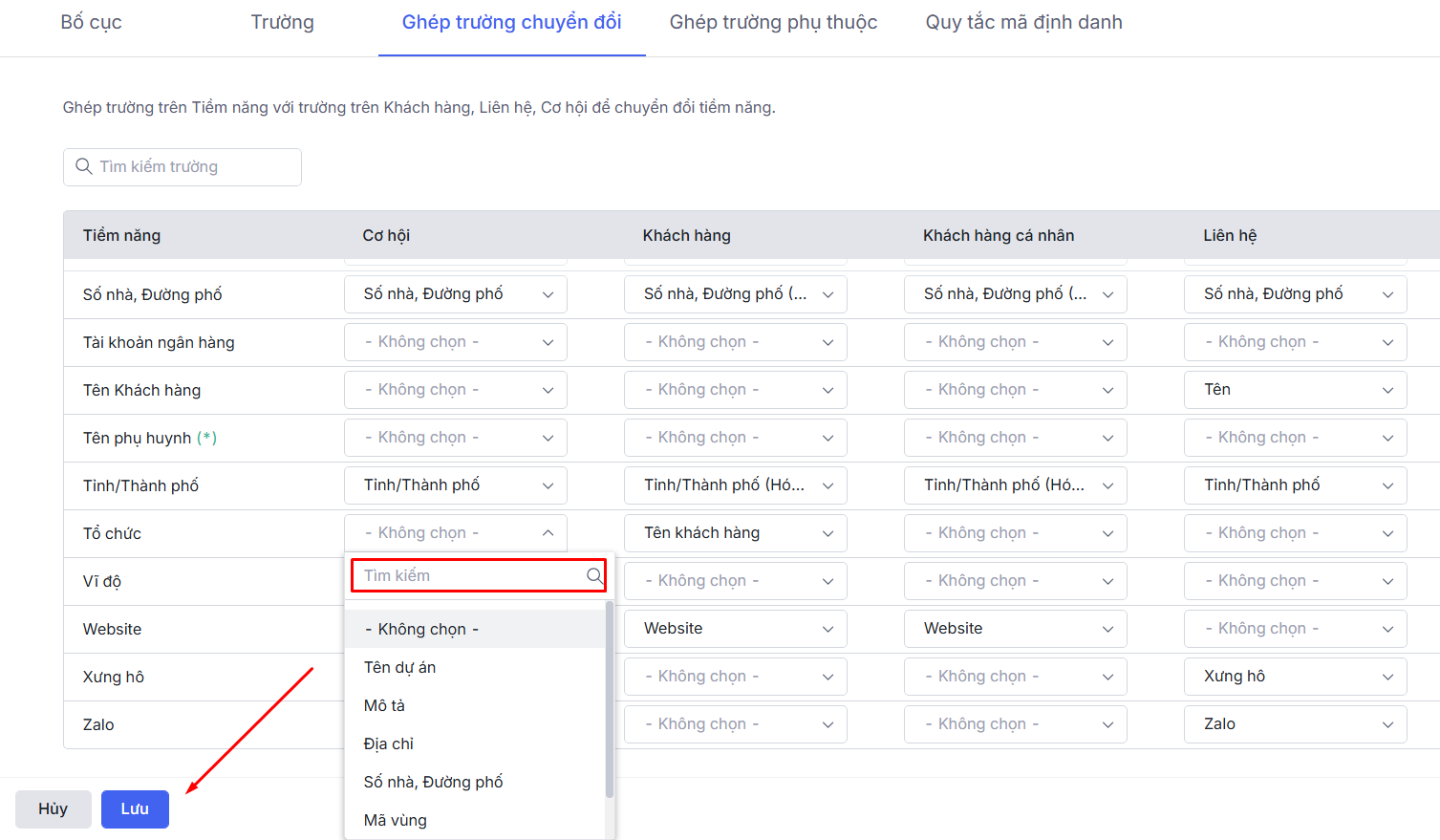Focus the Tìm kiếm trường search field
The image size is (1440, 840).
[x=191, y=166]
